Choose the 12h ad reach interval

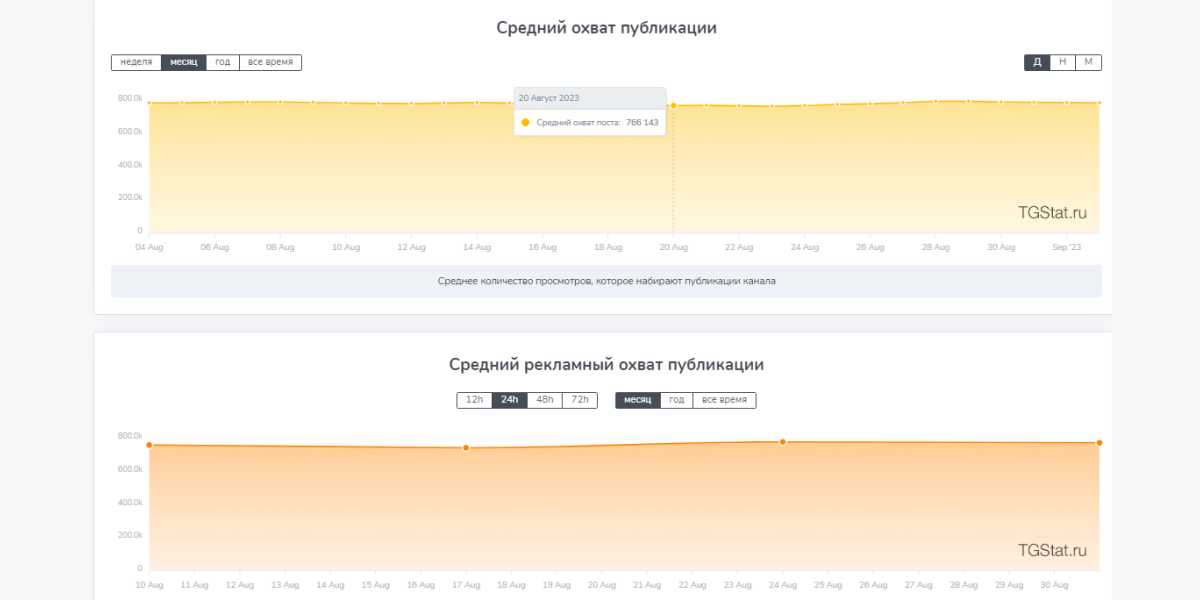474,400
